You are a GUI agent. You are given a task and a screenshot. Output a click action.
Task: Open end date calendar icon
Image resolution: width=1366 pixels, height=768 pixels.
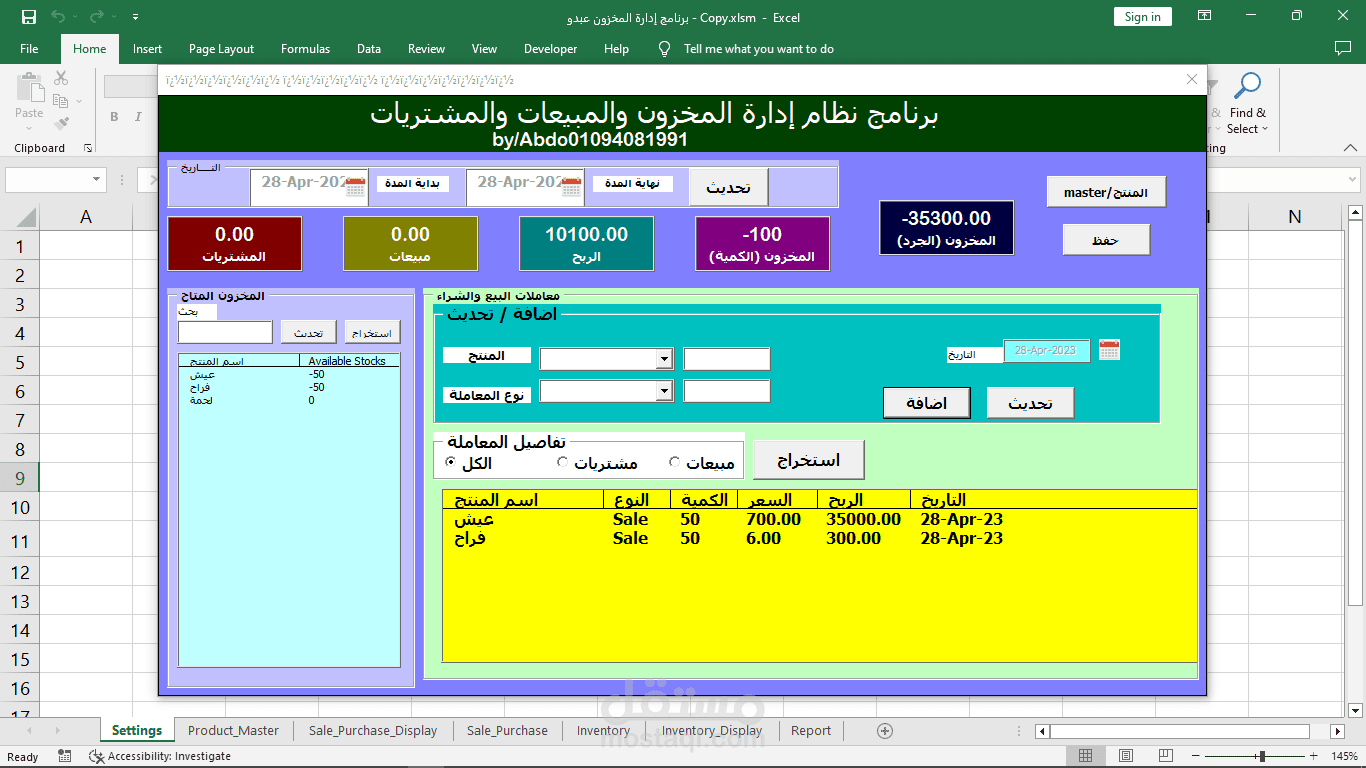(x=571, y=186)
